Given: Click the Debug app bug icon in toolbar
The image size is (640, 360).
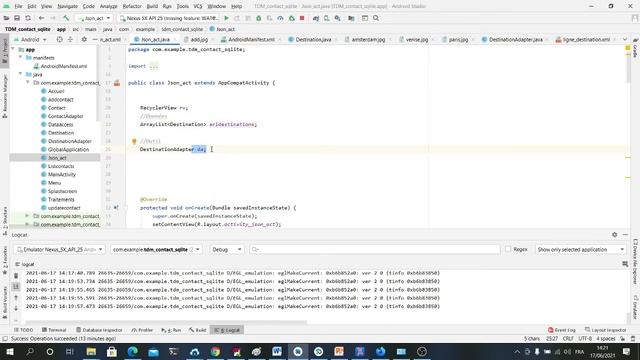Looking at the screenshot, I should click(x=258, y=18).
